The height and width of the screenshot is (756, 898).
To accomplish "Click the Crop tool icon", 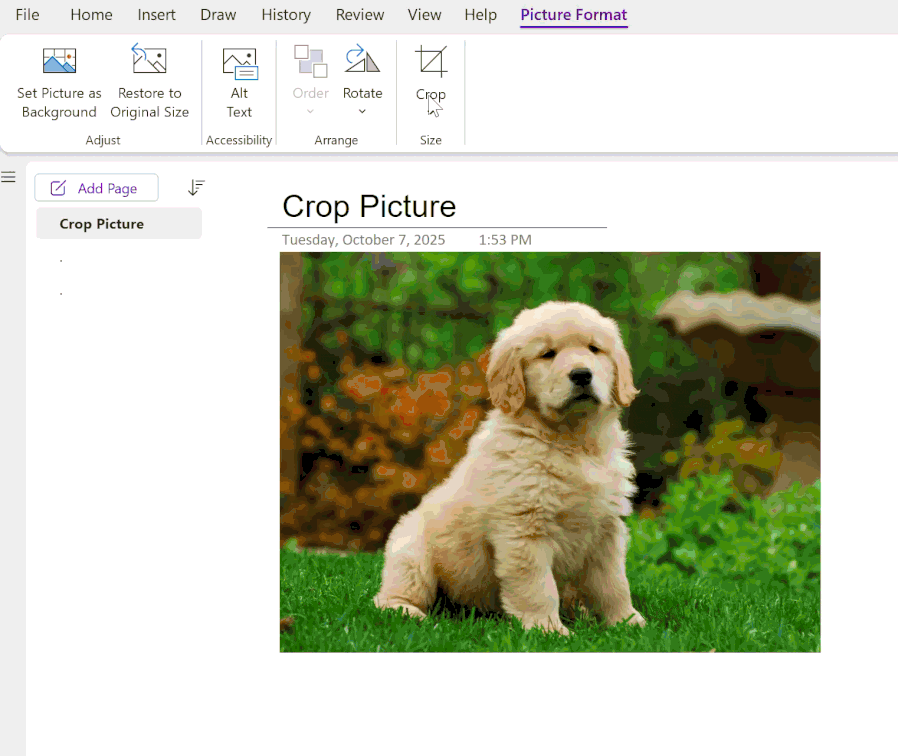I will (431, 60).
